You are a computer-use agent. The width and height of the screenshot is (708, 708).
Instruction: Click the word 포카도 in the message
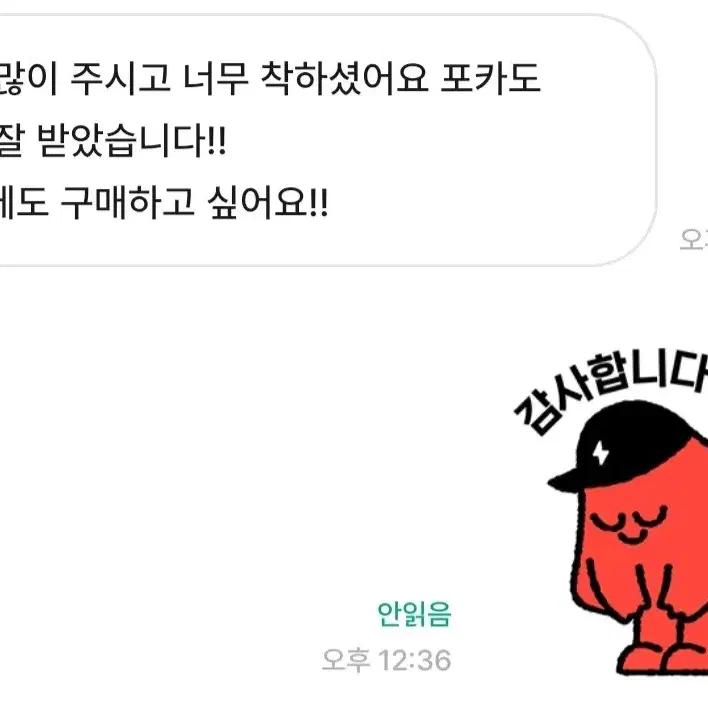click(490, 79)
